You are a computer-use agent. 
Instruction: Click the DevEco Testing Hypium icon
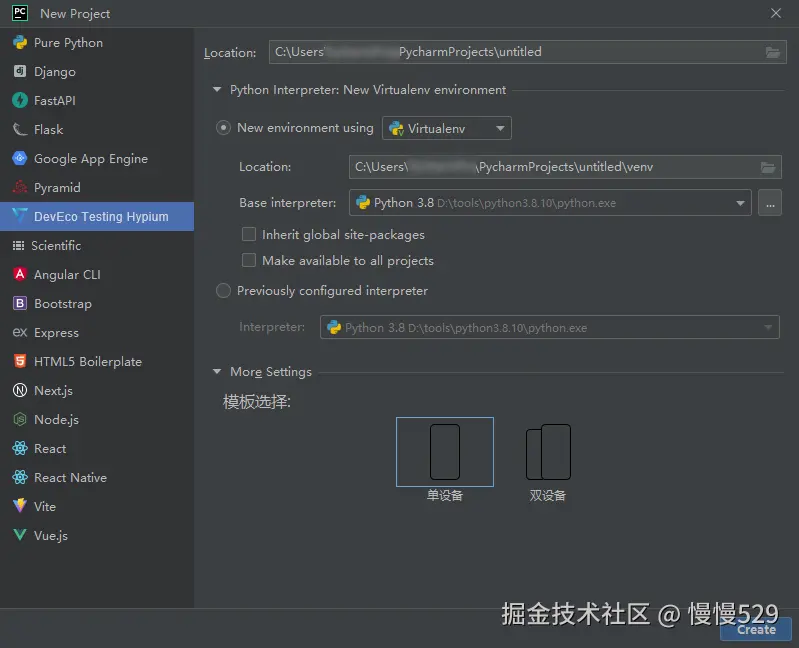coord(20,215)
